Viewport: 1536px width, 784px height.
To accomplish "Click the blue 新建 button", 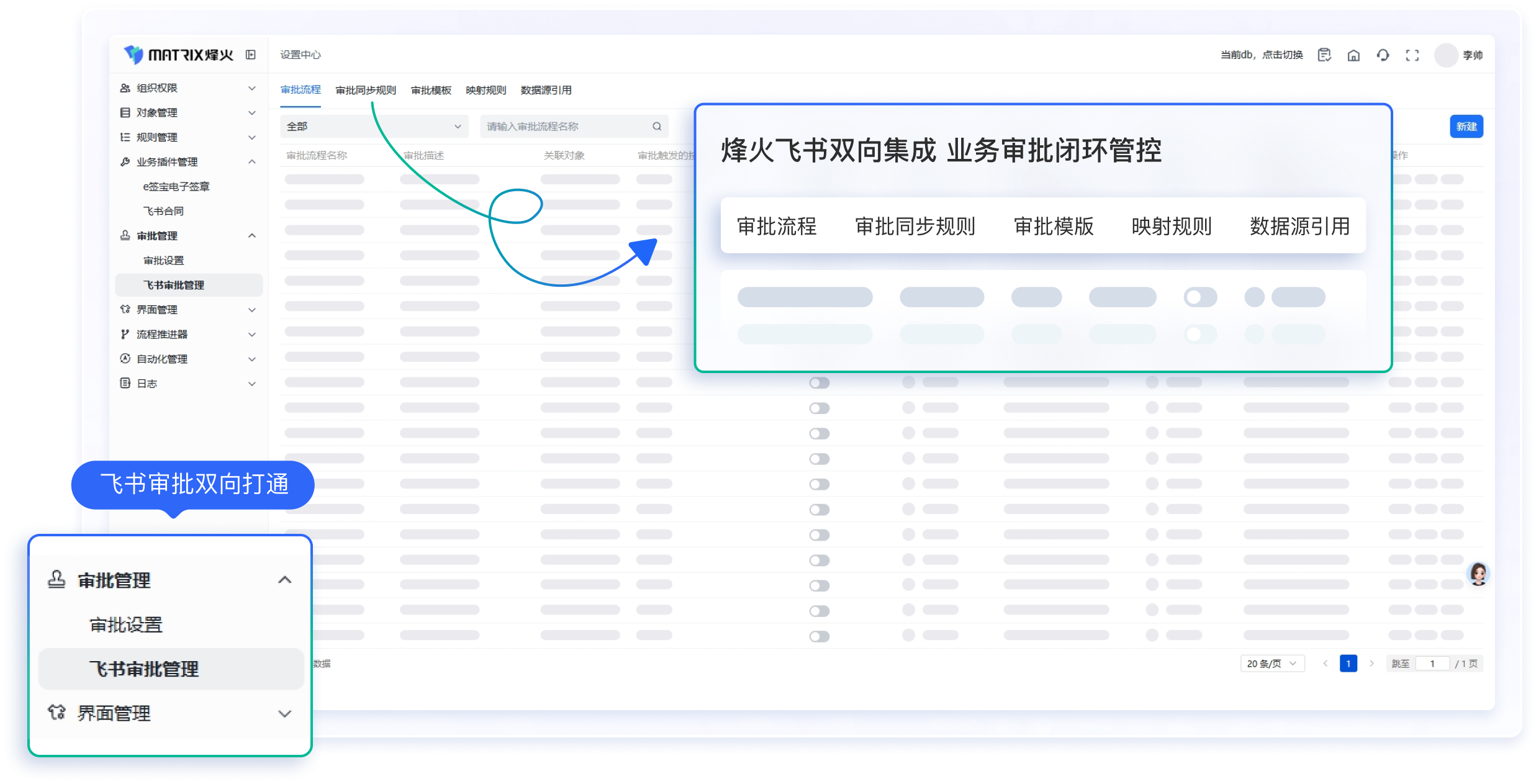I will (1466, 127).
